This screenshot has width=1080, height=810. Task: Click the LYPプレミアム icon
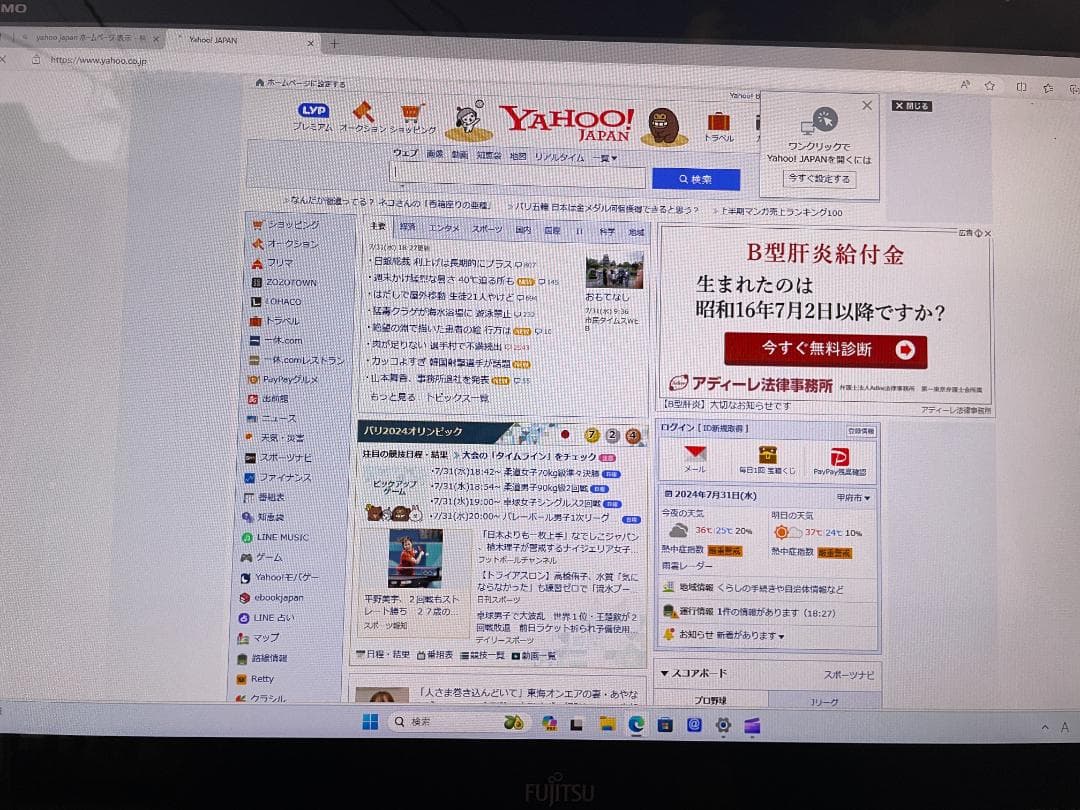(312, 112)
